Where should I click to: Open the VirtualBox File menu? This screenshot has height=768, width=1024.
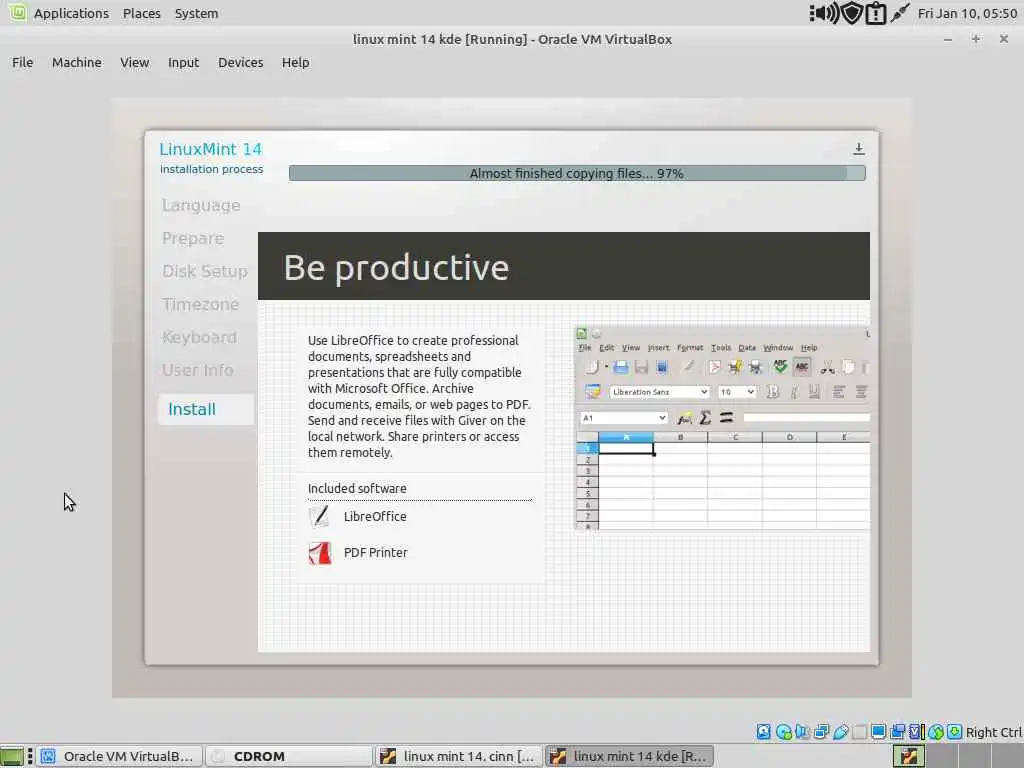pyautogui.click(x=22, y=62)
